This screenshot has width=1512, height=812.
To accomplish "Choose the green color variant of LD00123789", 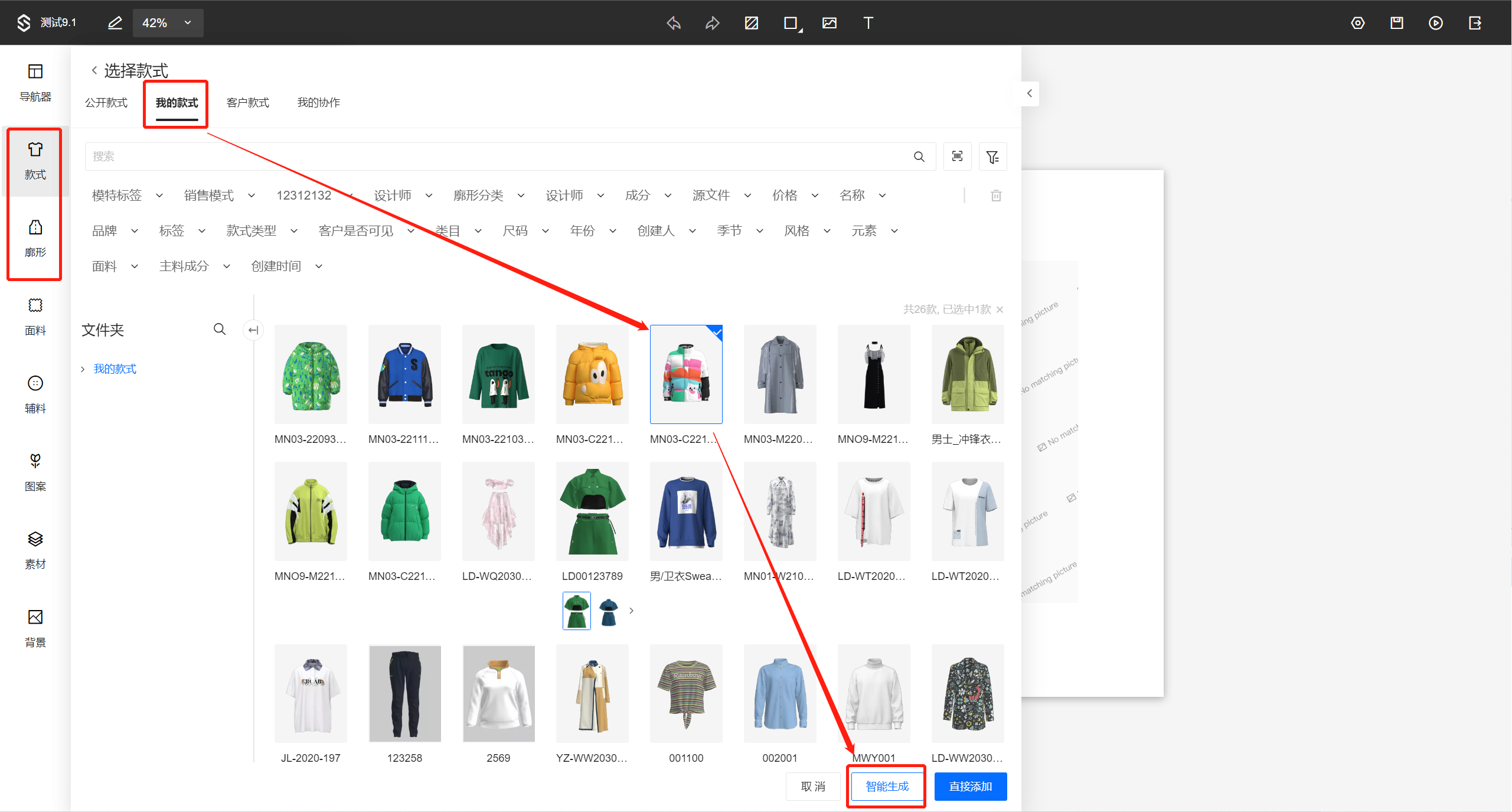I will 577,611.
